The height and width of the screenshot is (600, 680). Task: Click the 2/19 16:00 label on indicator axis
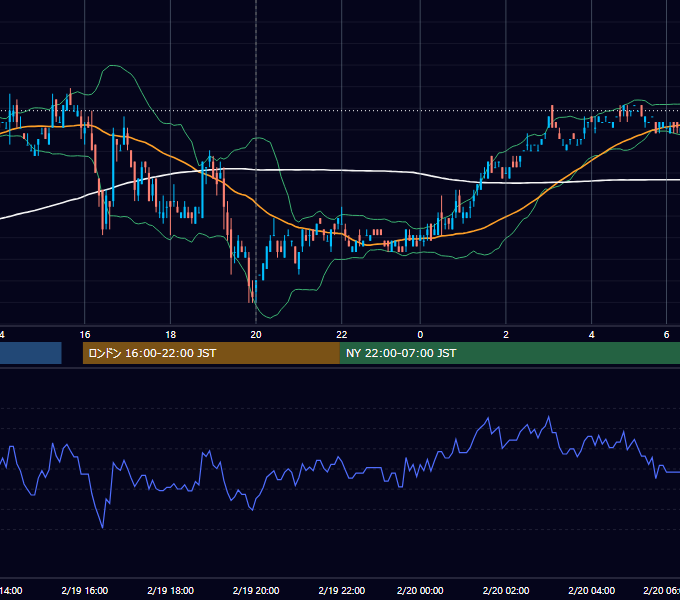(x=85, y=590)
